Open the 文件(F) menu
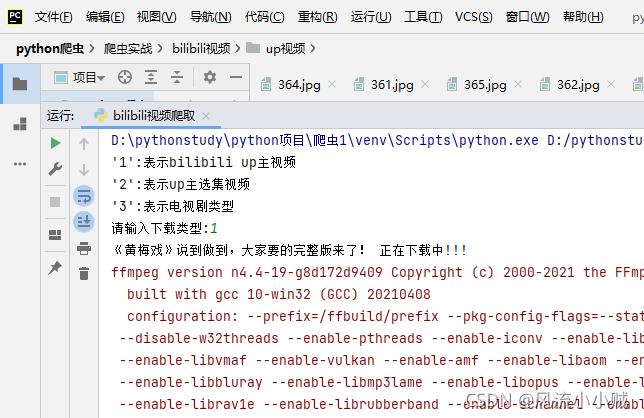 53,17
